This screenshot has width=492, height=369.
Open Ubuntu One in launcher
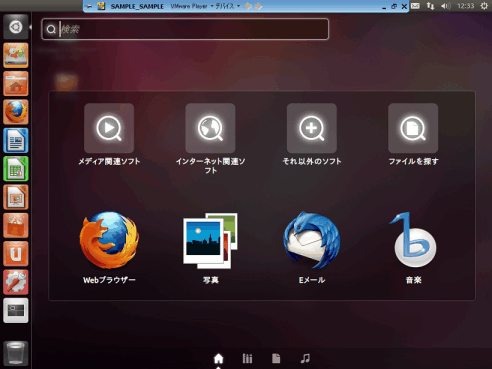click(16, 254)
